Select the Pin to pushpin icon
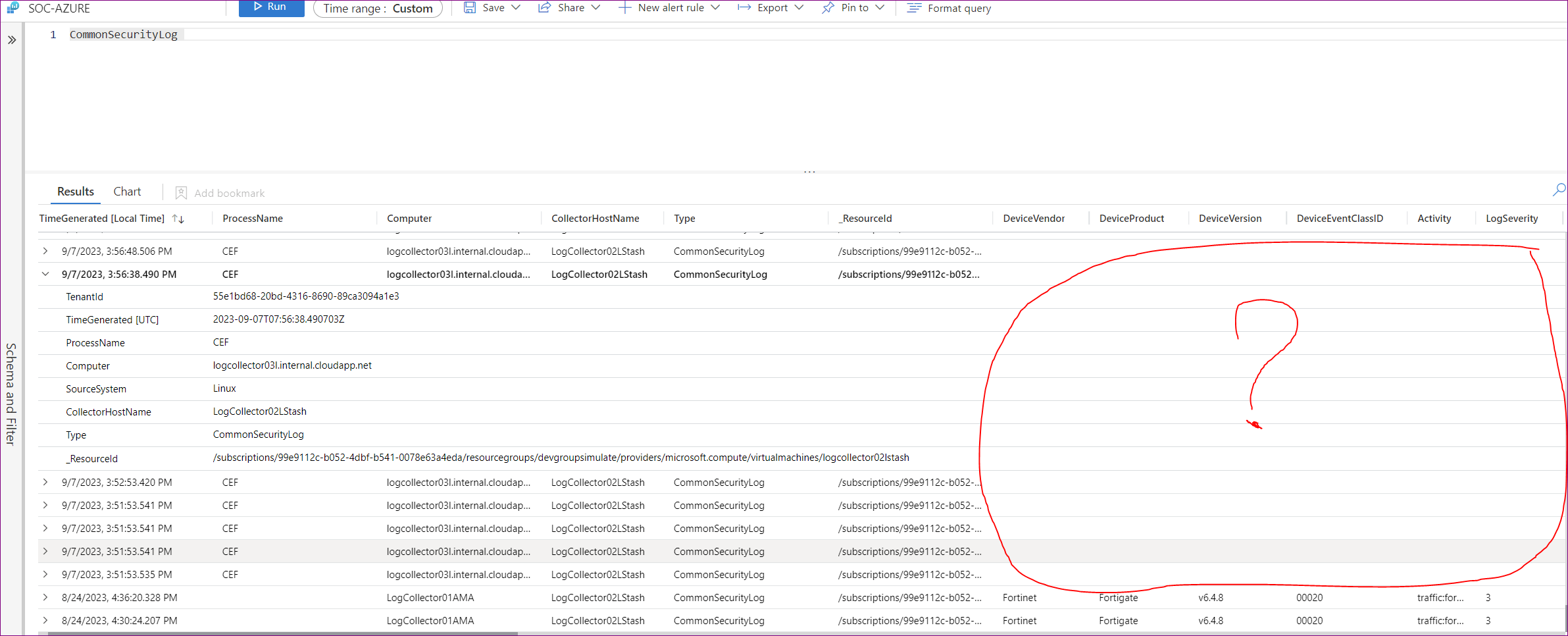The image size is (1568, 636). point(828,7)
